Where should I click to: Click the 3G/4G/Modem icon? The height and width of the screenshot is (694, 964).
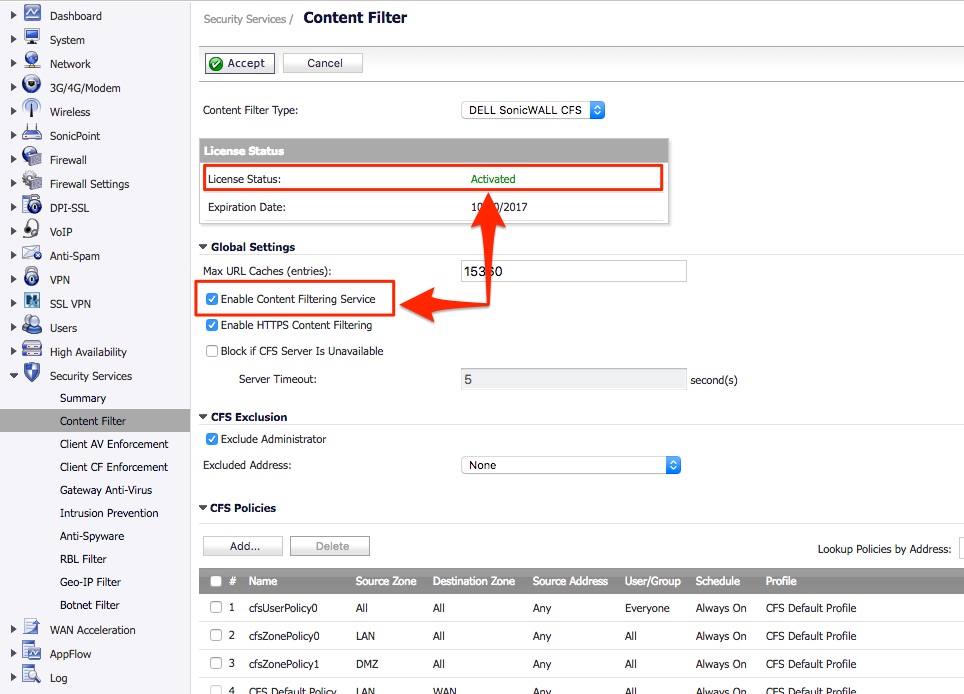pos(32,85)
